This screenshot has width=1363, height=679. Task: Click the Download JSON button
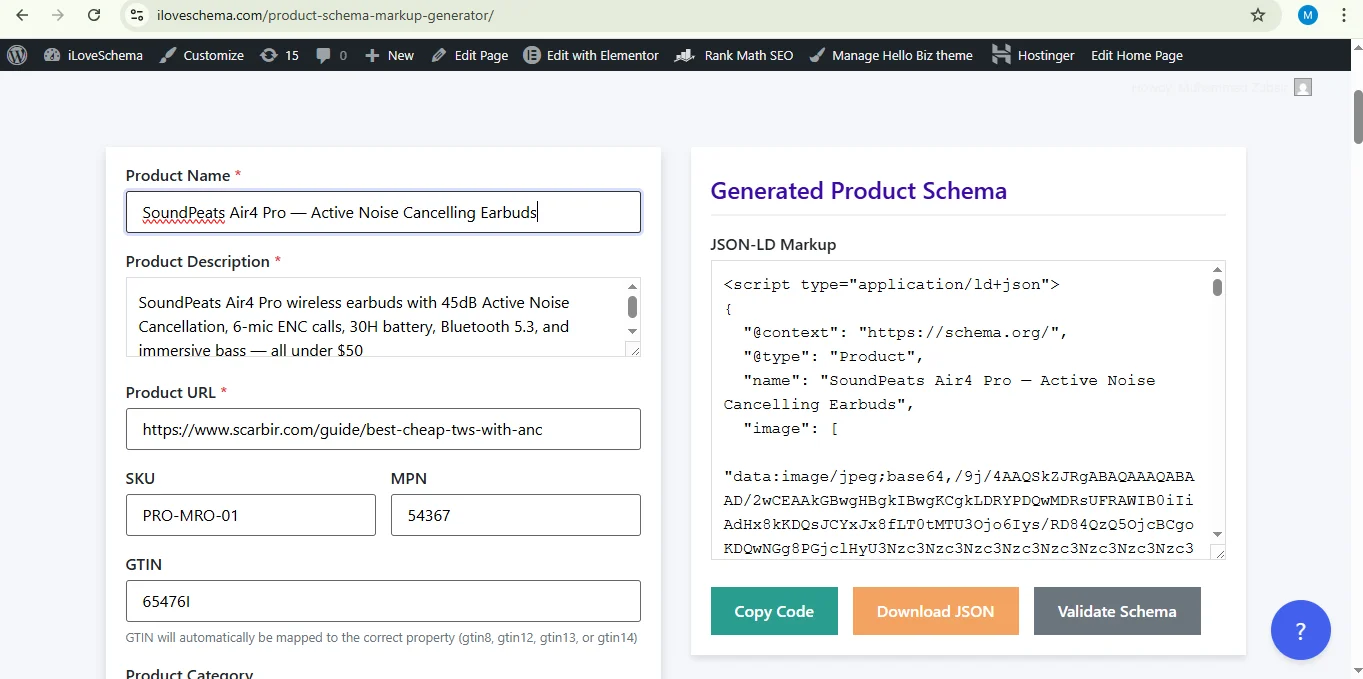pyautogui.click(x=936, y=611)
